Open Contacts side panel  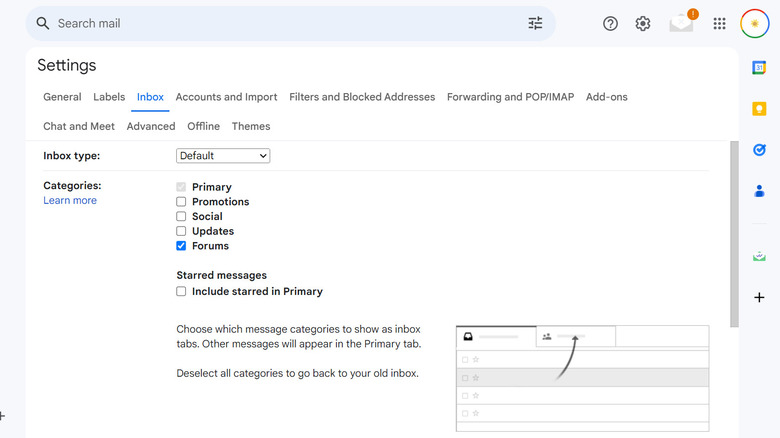pyautogui.click(x=759, y=191)
